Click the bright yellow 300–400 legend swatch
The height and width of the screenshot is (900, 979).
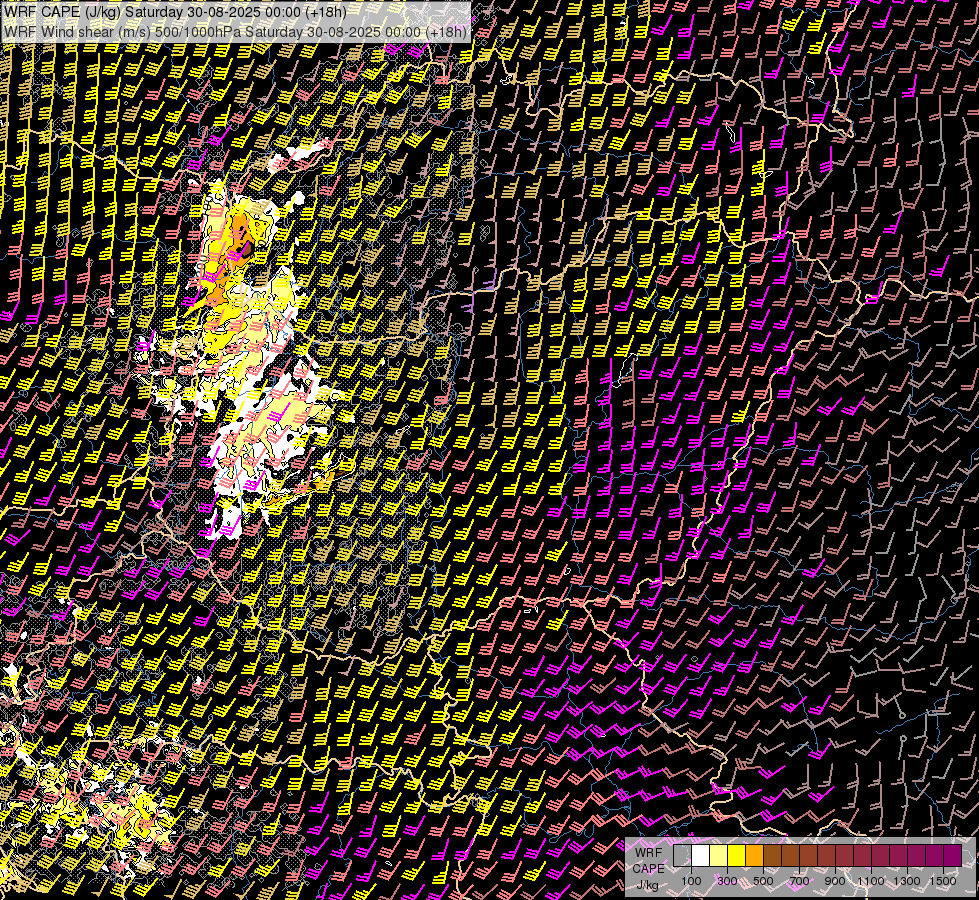(737, 856)
